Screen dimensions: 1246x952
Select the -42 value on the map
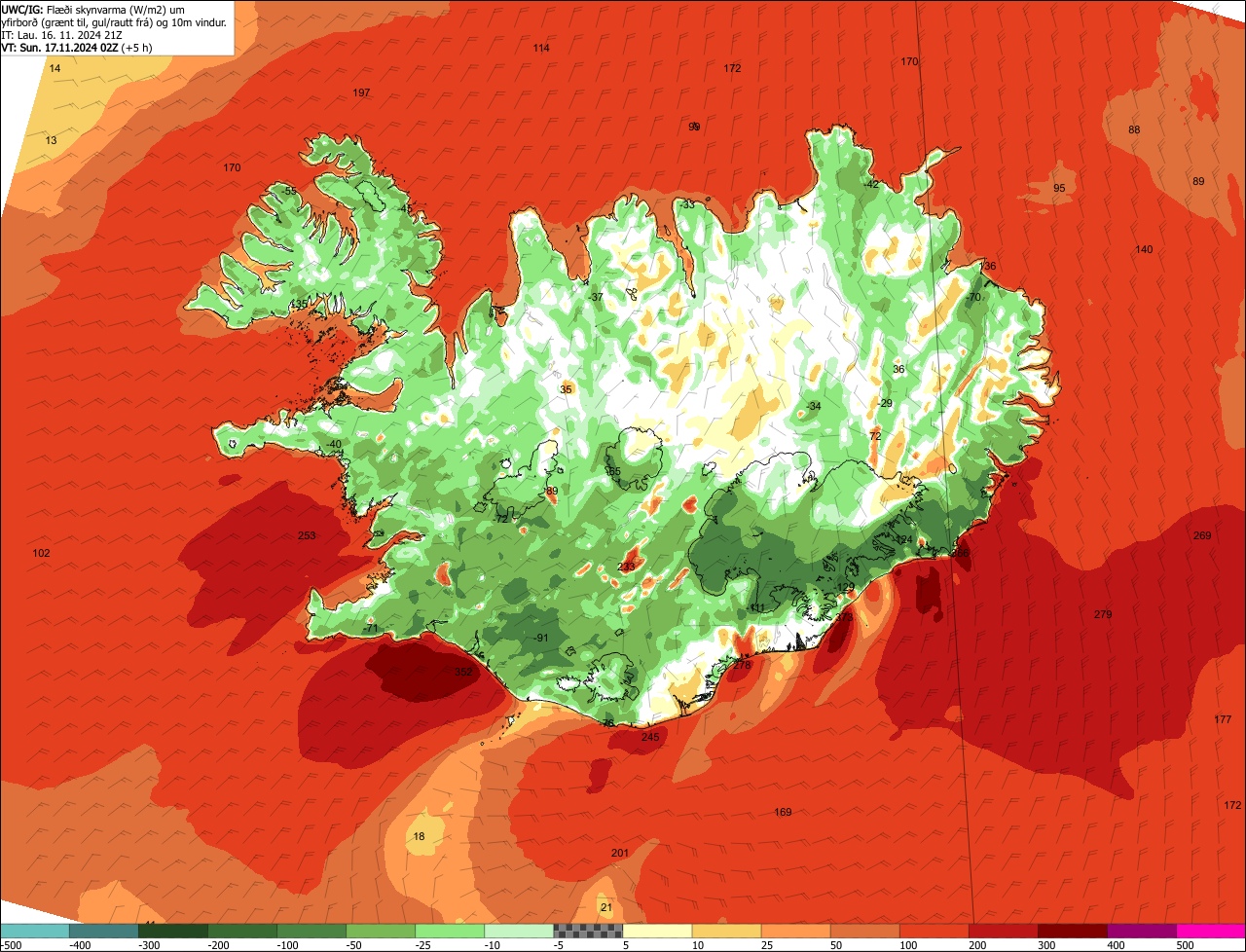pos(871,184)
